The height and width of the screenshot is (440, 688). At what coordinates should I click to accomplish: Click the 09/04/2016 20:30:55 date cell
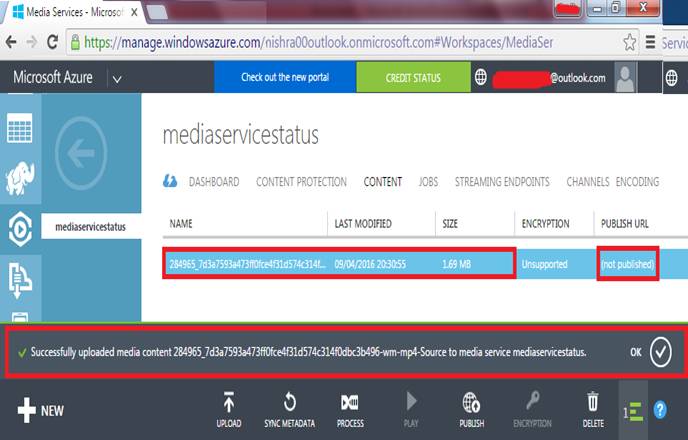(370, 264)
